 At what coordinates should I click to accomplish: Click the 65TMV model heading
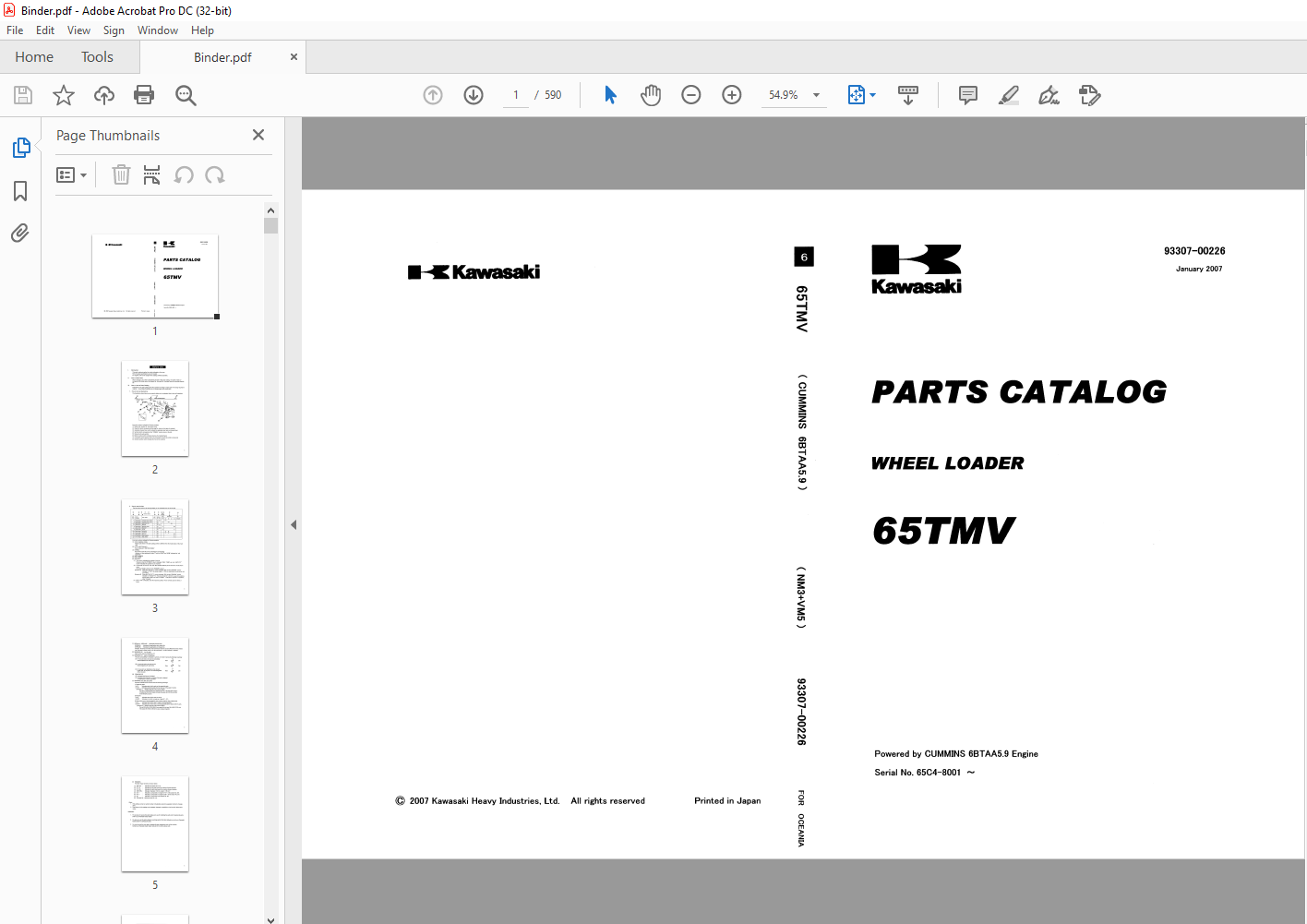click(x=943, y=532)
